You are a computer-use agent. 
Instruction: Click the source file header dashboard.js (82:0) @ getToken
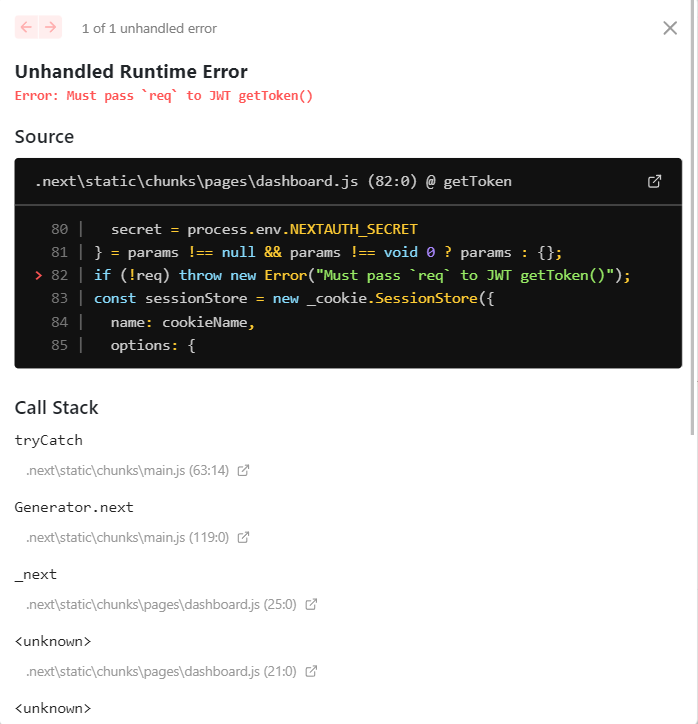273,181
